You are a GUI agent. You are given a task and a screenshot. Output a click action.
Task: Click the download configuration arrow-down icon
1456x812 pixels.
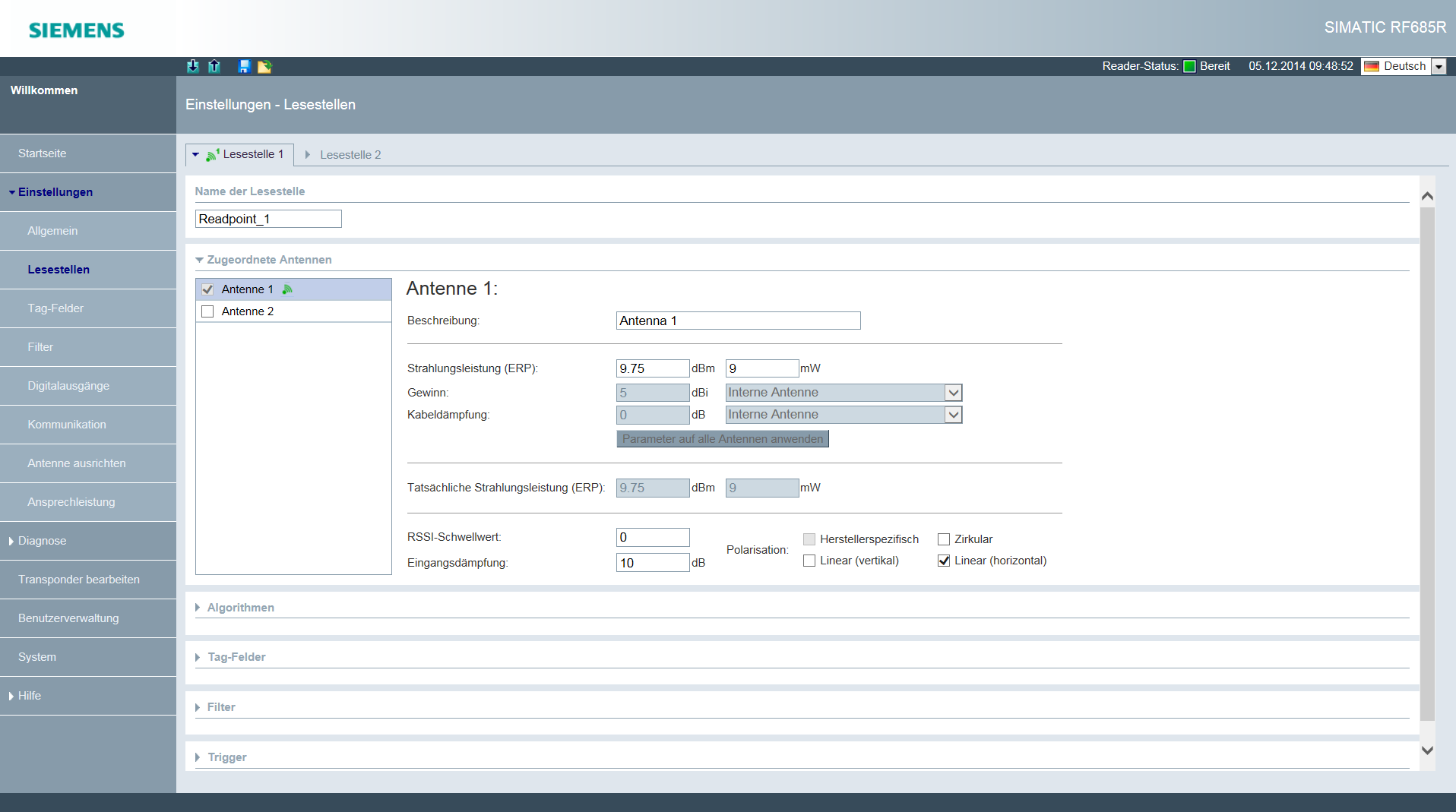tap(193, 66)
